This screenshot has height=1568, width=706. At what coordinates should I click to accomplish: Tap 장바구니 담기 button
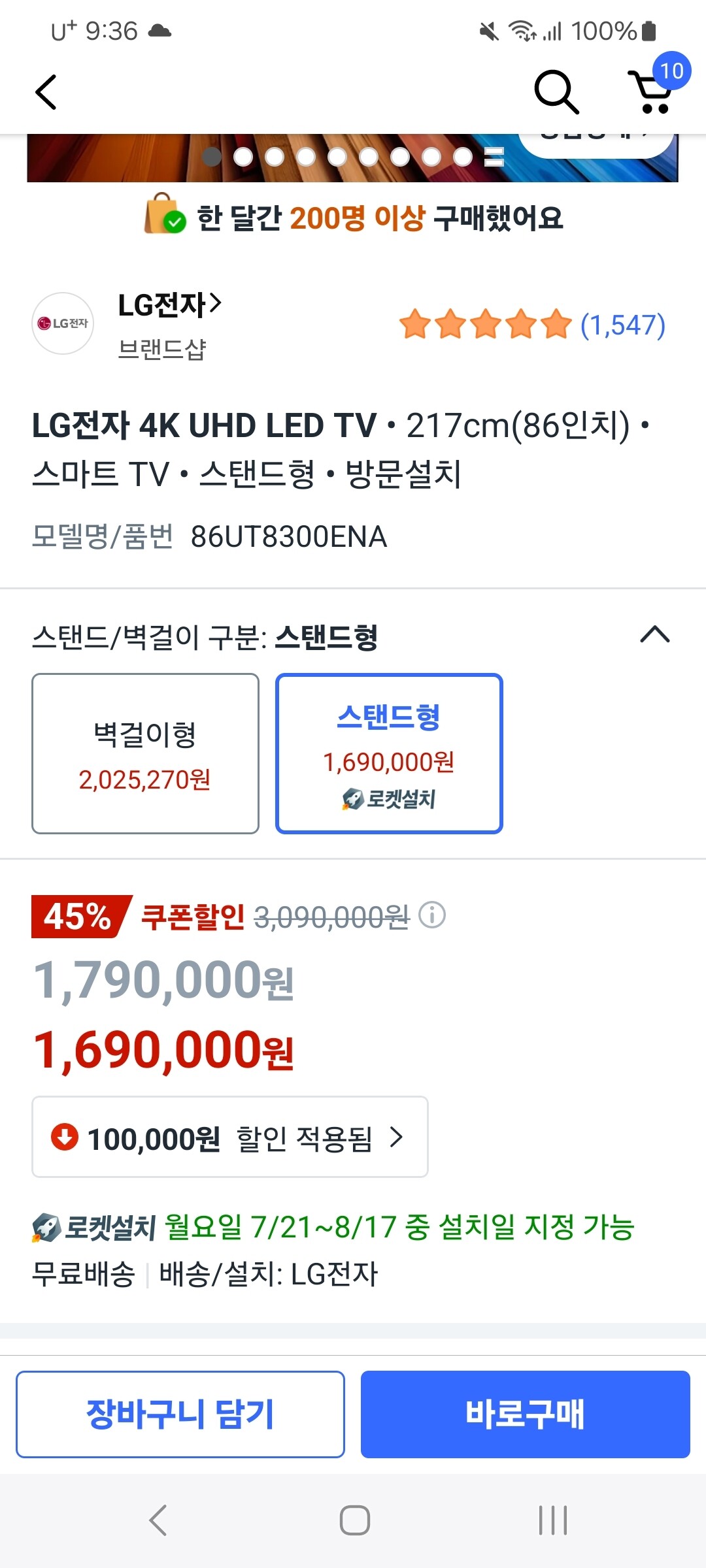180,1414
